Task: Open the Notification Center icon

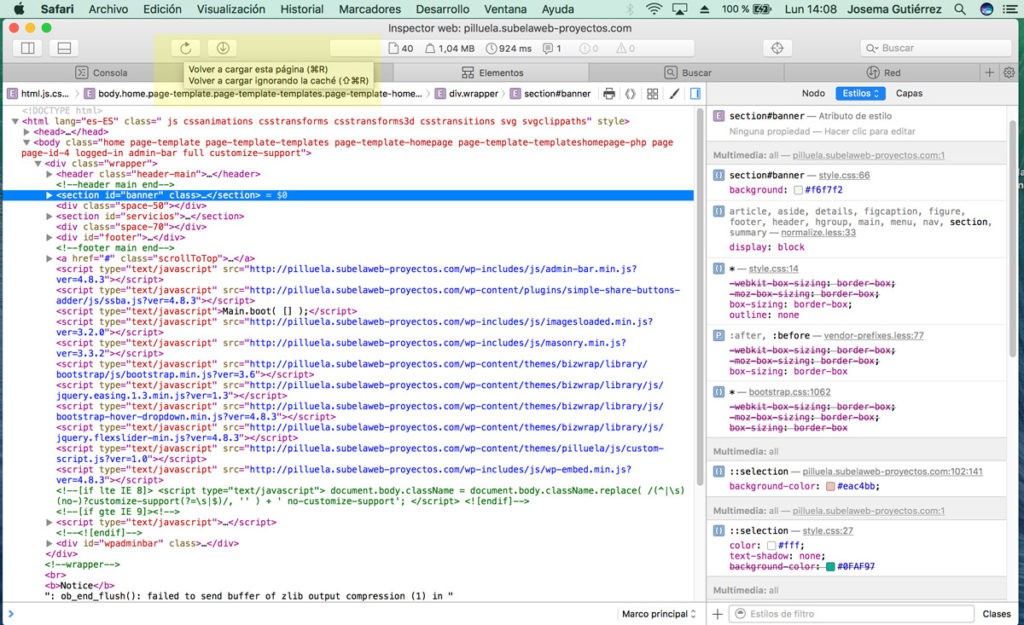Action: (x=1010, y=9)
